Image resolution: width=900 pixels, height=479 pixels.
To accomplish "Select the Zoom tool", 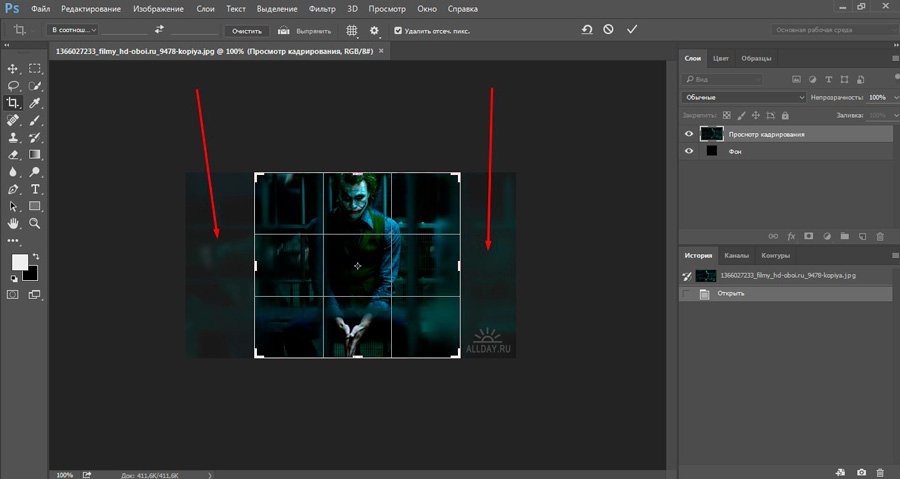I will pos(35,224).
